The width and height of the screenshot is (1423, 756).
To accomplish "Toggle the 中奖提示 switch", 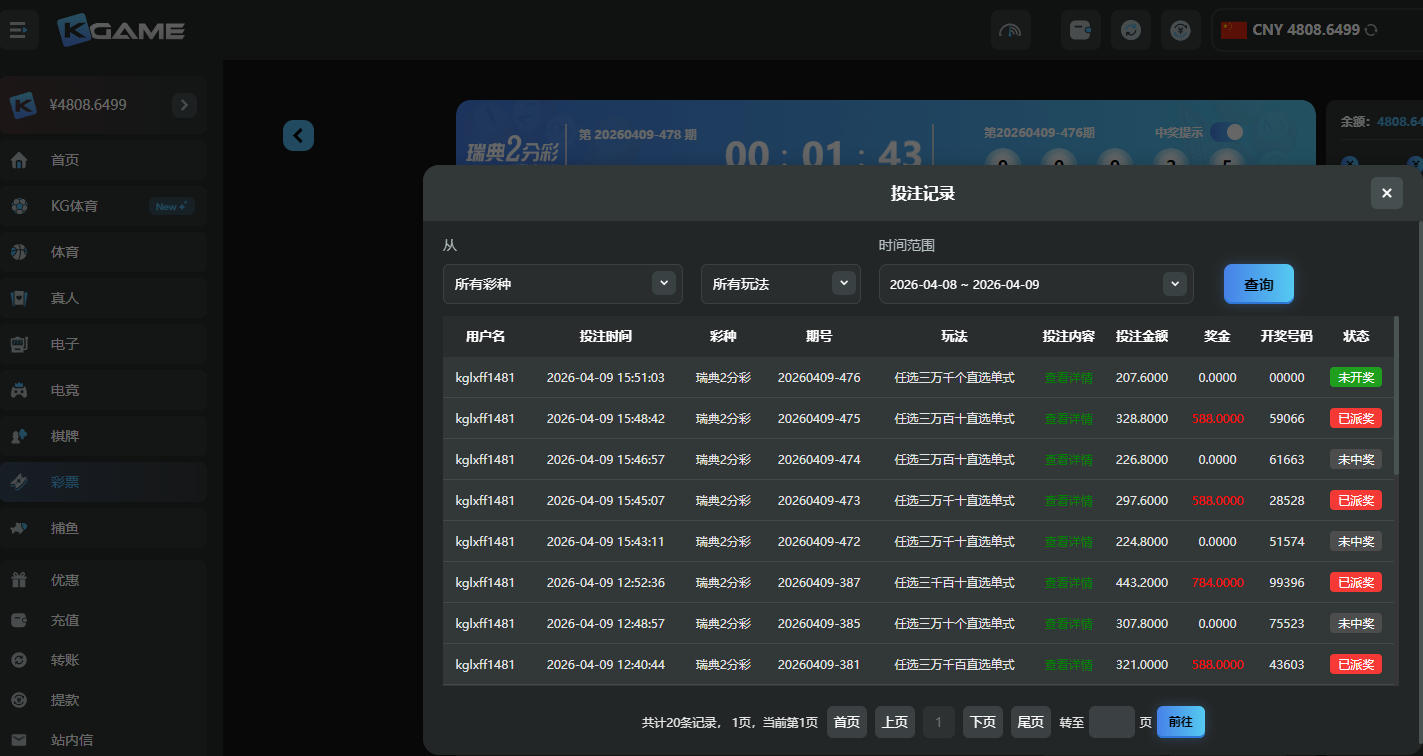I will pos(1226,132).
